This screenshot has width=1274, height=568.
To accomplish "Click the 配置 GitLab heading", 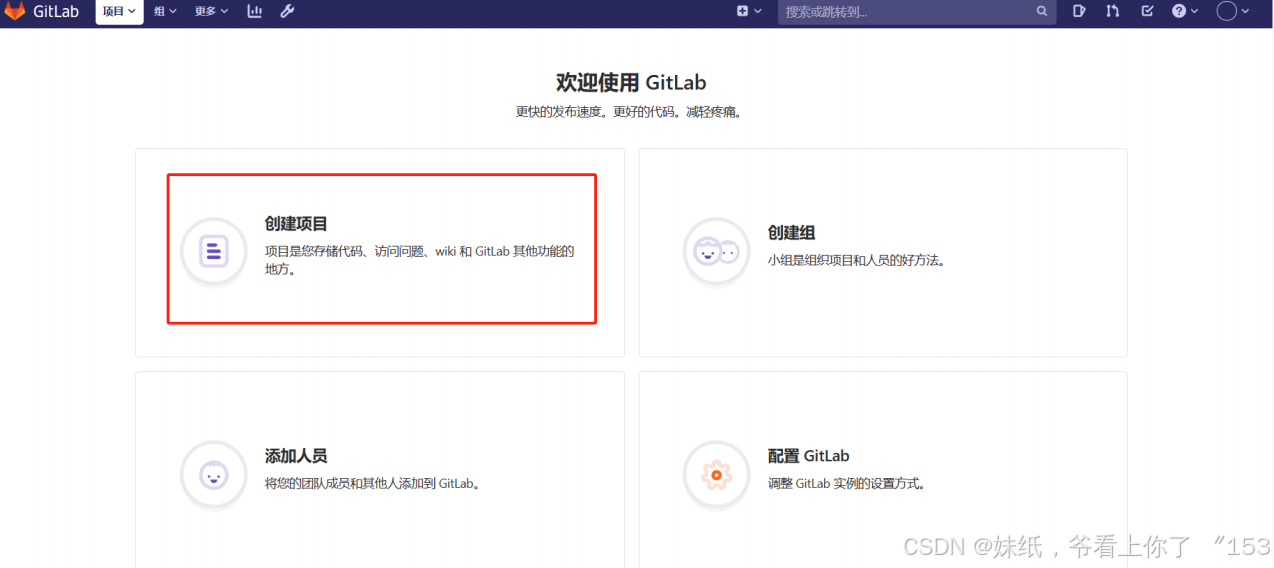I will pos(808,456).
